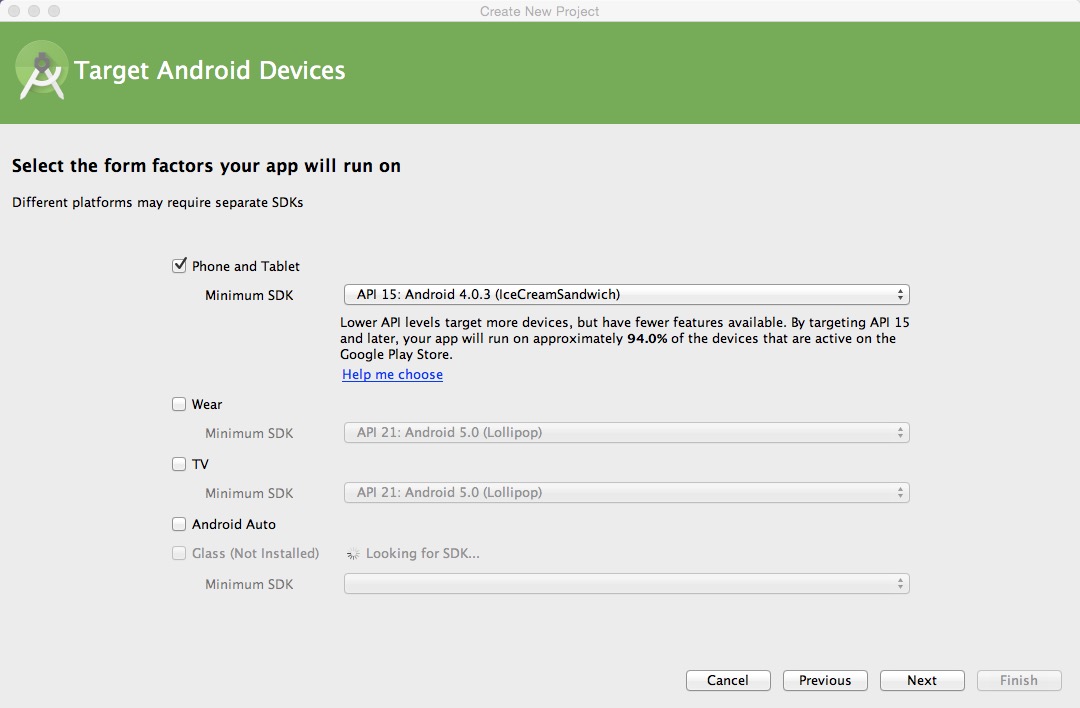Click the Android Studio logo icon

point(41,70)
